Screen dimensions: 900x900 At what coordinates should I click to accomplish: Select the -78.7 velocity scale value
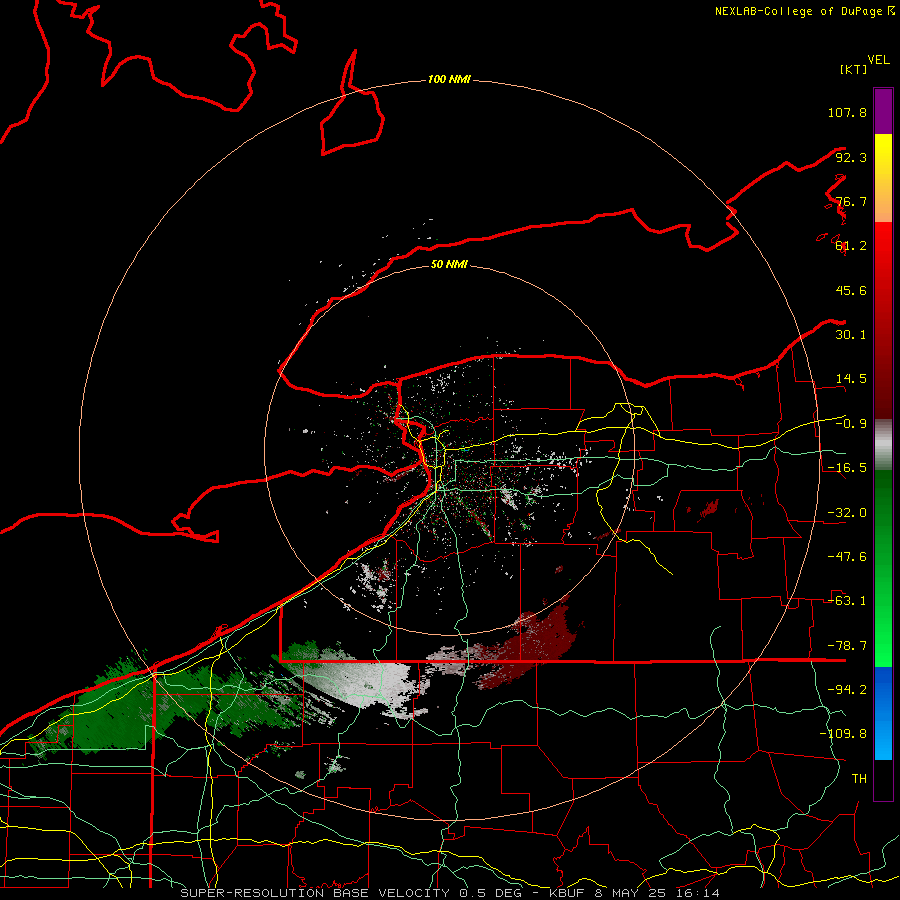(847, 646)
